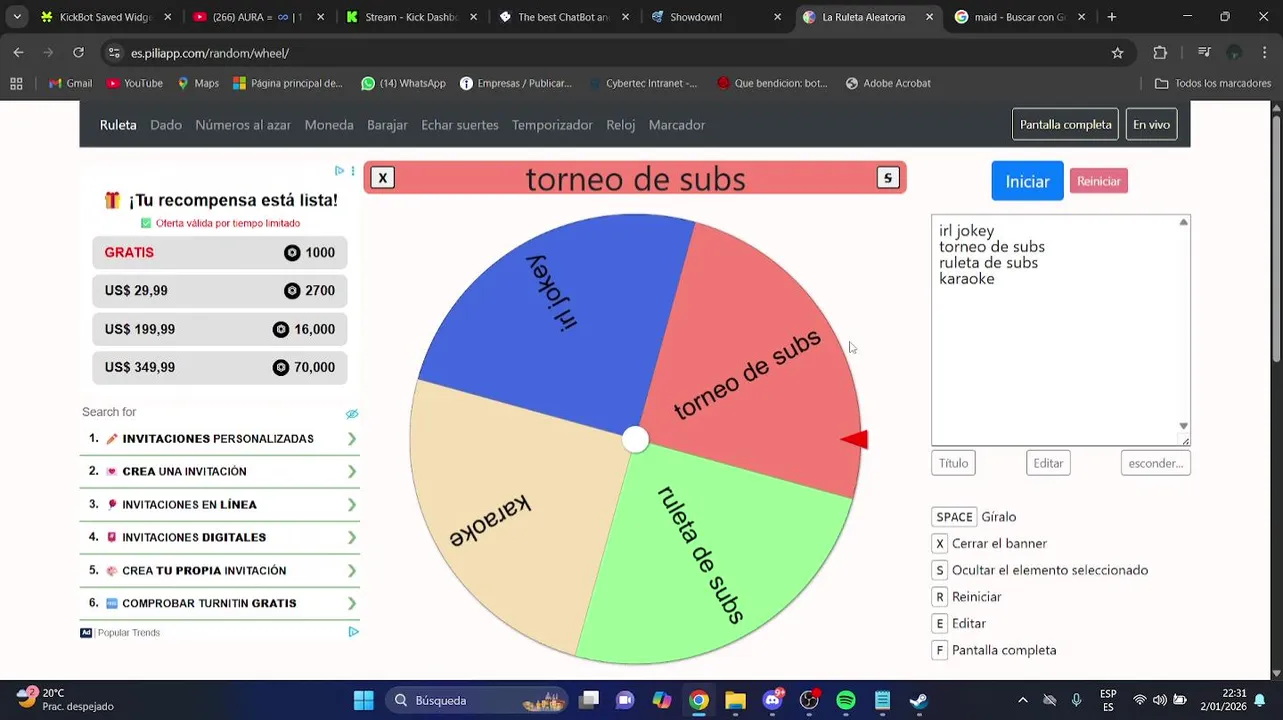This screenshot has height=720, width=1283.
Task: Select the GRATIS 1000 coins offer
Action: click(x=220, y=253)
